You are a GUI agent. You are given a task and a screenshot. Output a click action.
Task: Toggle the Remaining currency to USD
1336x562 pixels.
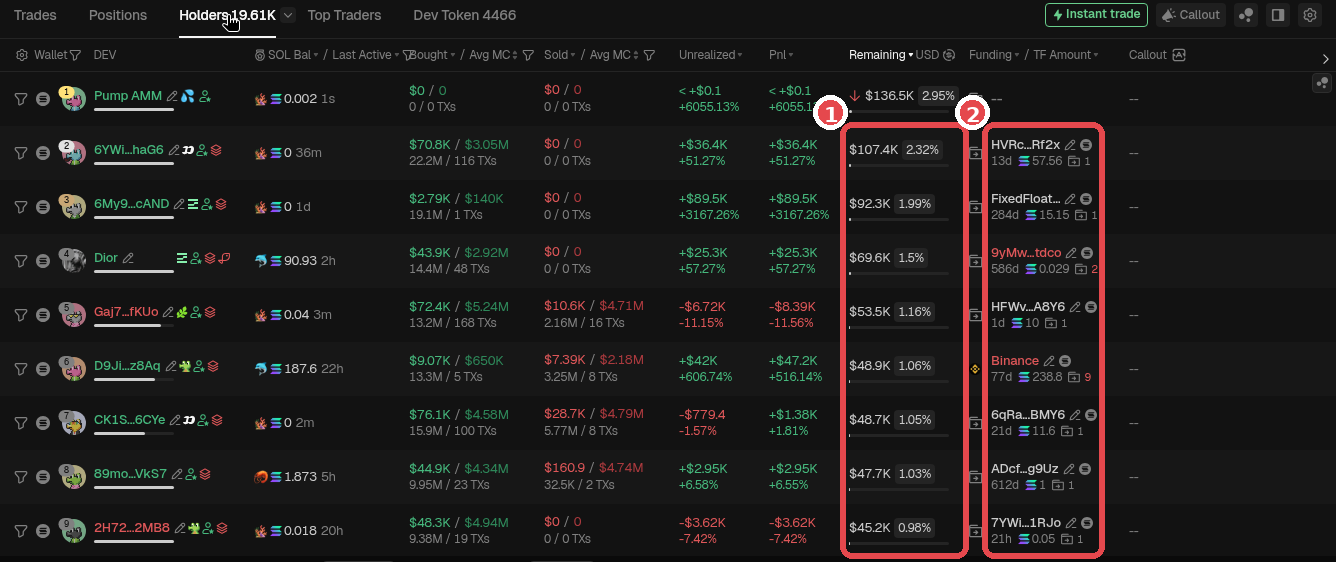click(935, 55)
